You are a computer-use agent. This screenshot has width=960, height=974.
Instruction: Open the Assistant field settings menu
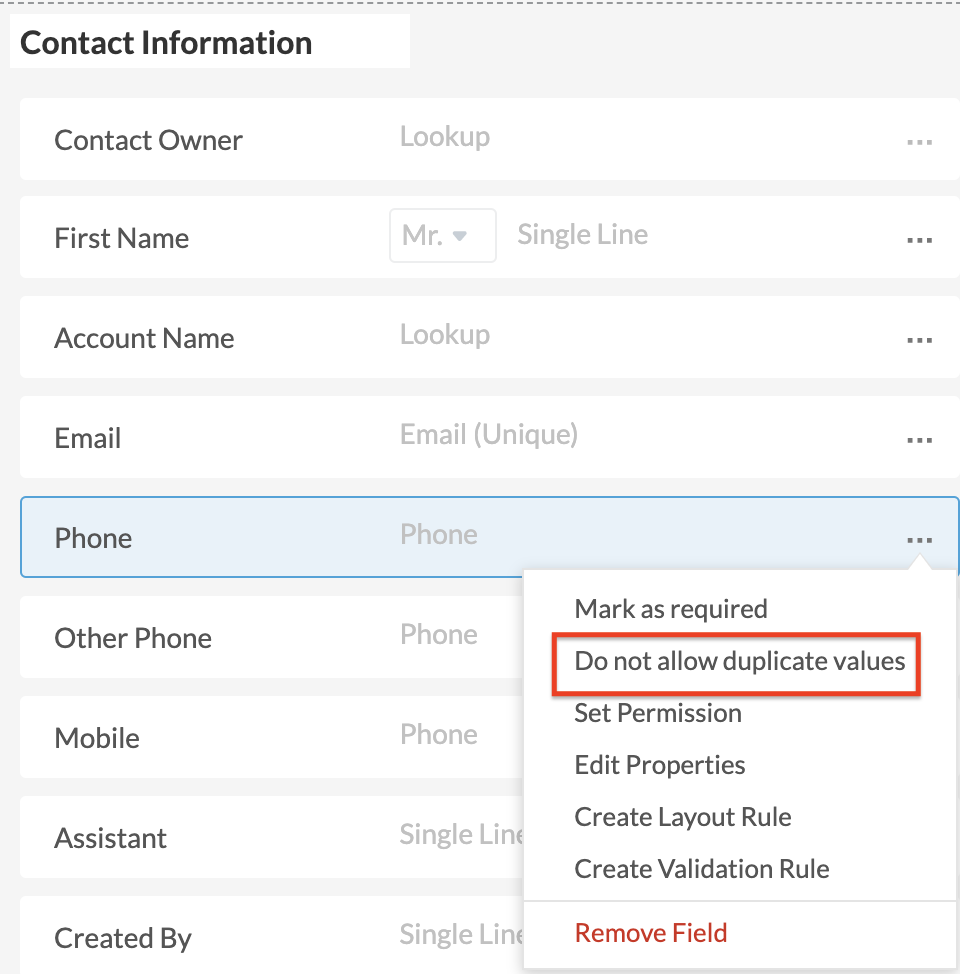[919, 839]
